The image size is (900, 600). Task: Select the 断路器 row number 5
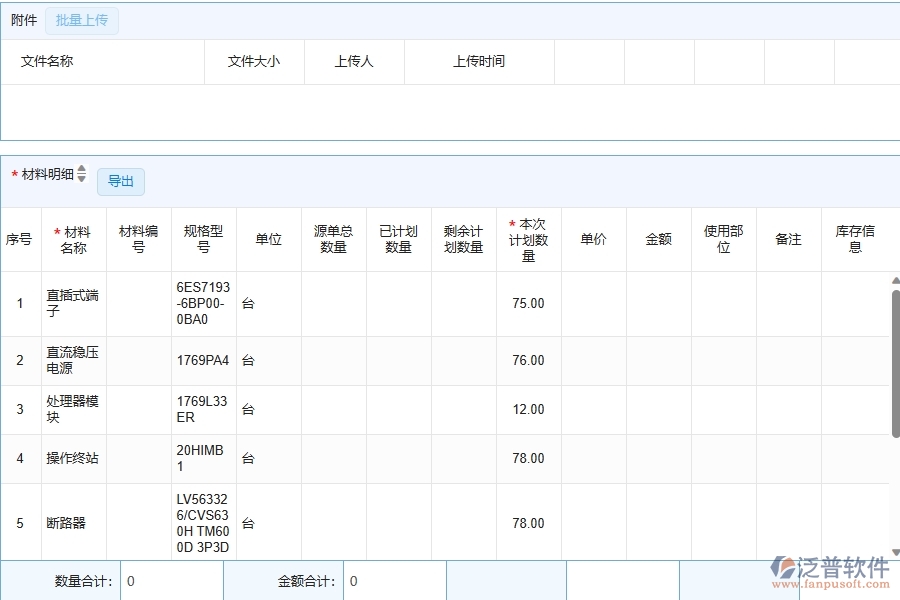coord(20,523)
